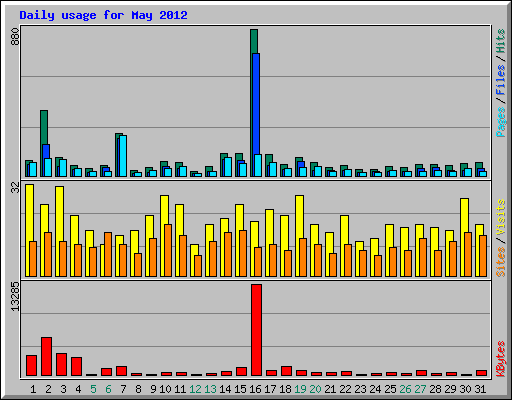Click the blue Files bar for day 16

coord(256,104)
